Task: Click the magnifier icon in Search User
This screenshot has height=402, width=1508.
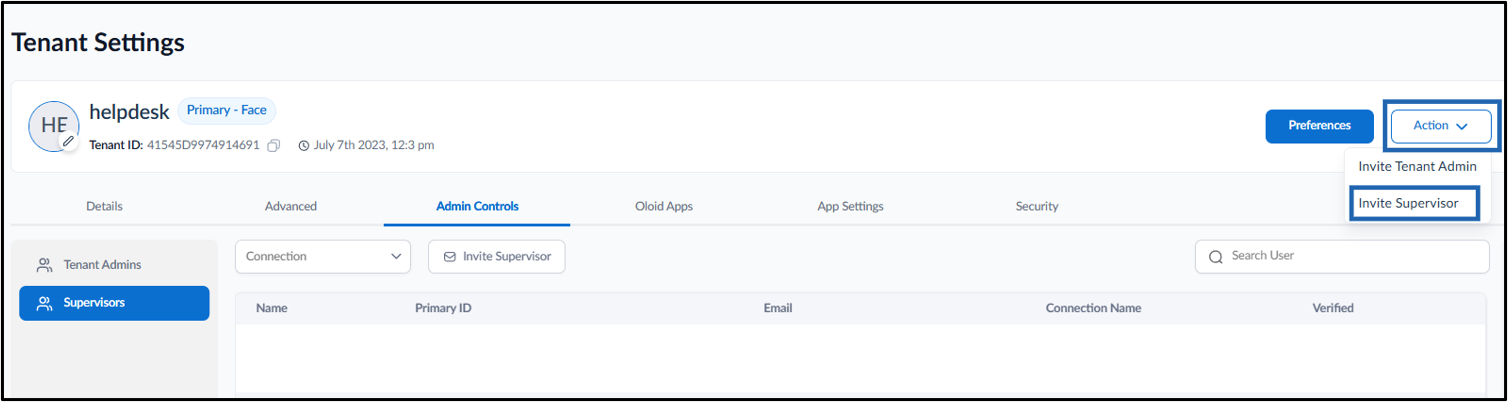Action: (1216, 257)
